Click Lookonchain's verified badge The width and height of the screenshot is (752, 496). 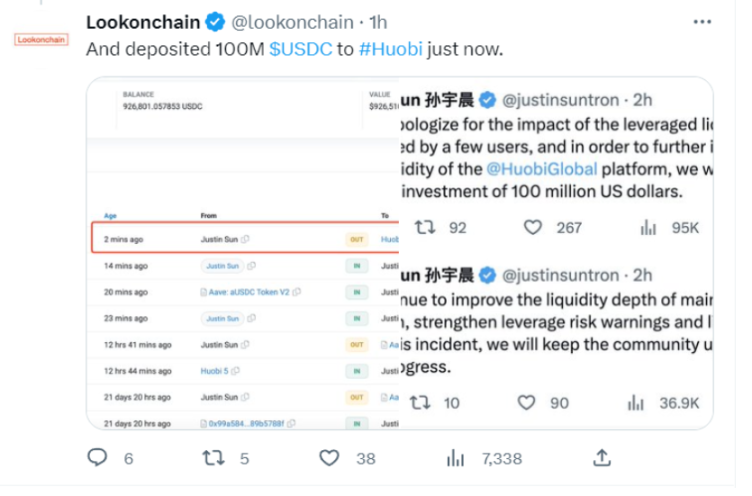[x=215, y=21]
